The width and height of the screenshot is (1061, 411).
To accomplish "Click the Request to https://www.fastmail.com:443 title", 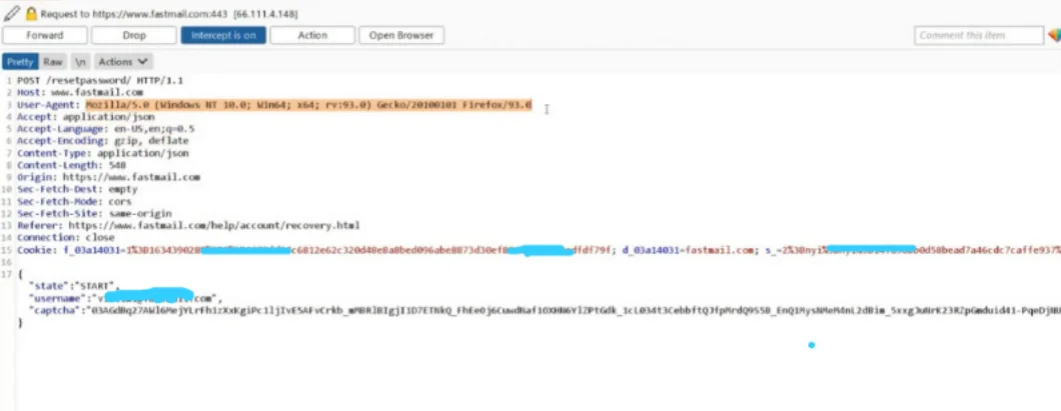I will tap(168, 14).
